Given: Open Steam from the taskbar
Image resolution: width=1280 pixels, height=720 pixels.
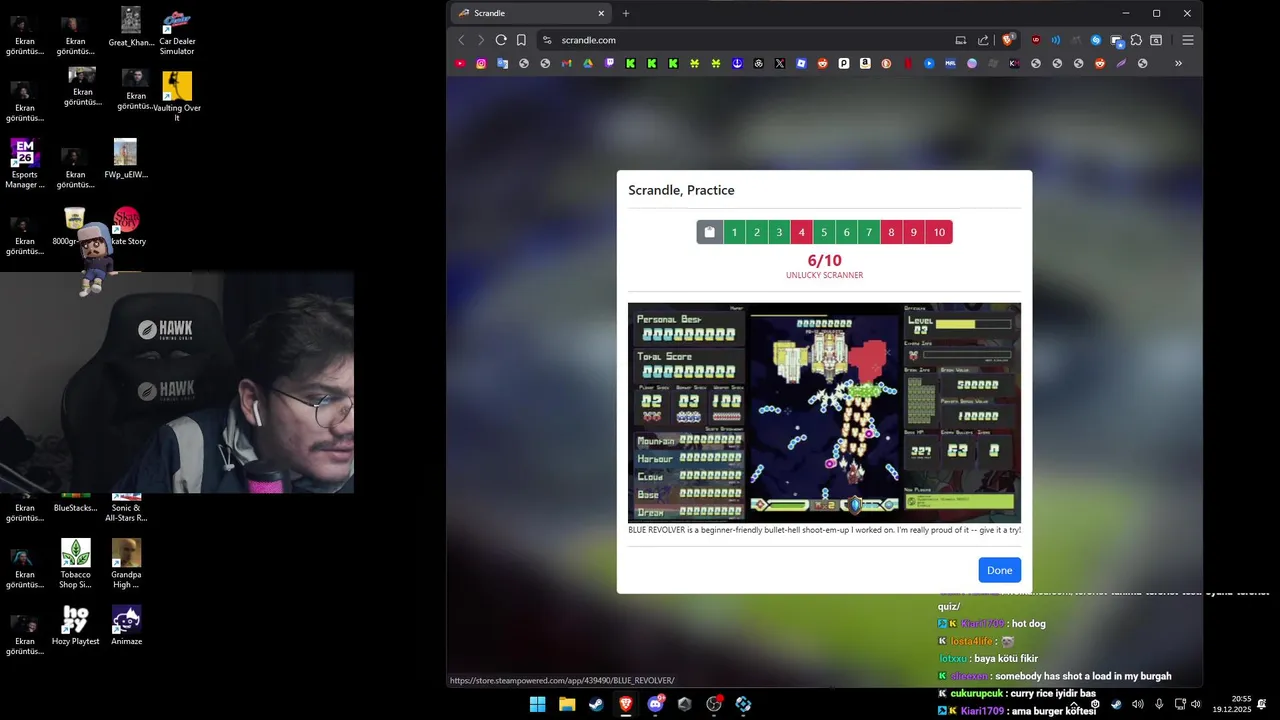Looking at the screenshot, I should tap(596, 704).
